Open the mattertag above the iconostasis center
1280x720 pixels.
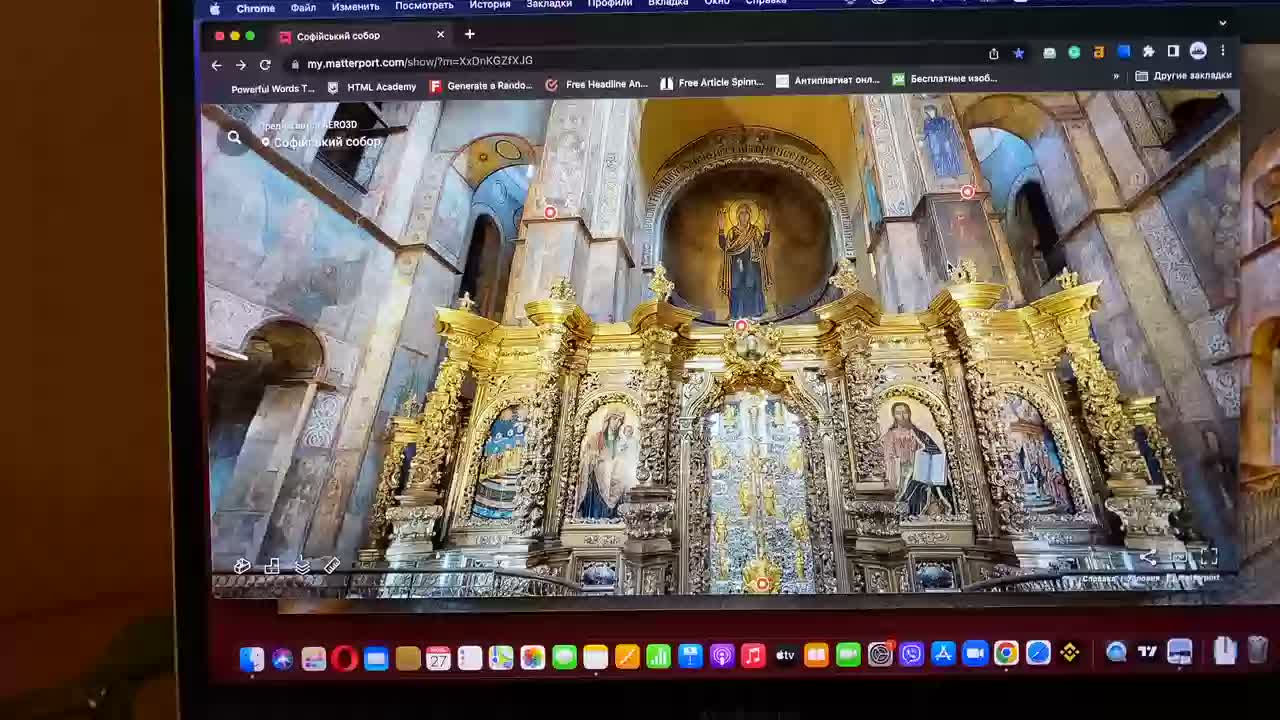[x=741, y=325]
